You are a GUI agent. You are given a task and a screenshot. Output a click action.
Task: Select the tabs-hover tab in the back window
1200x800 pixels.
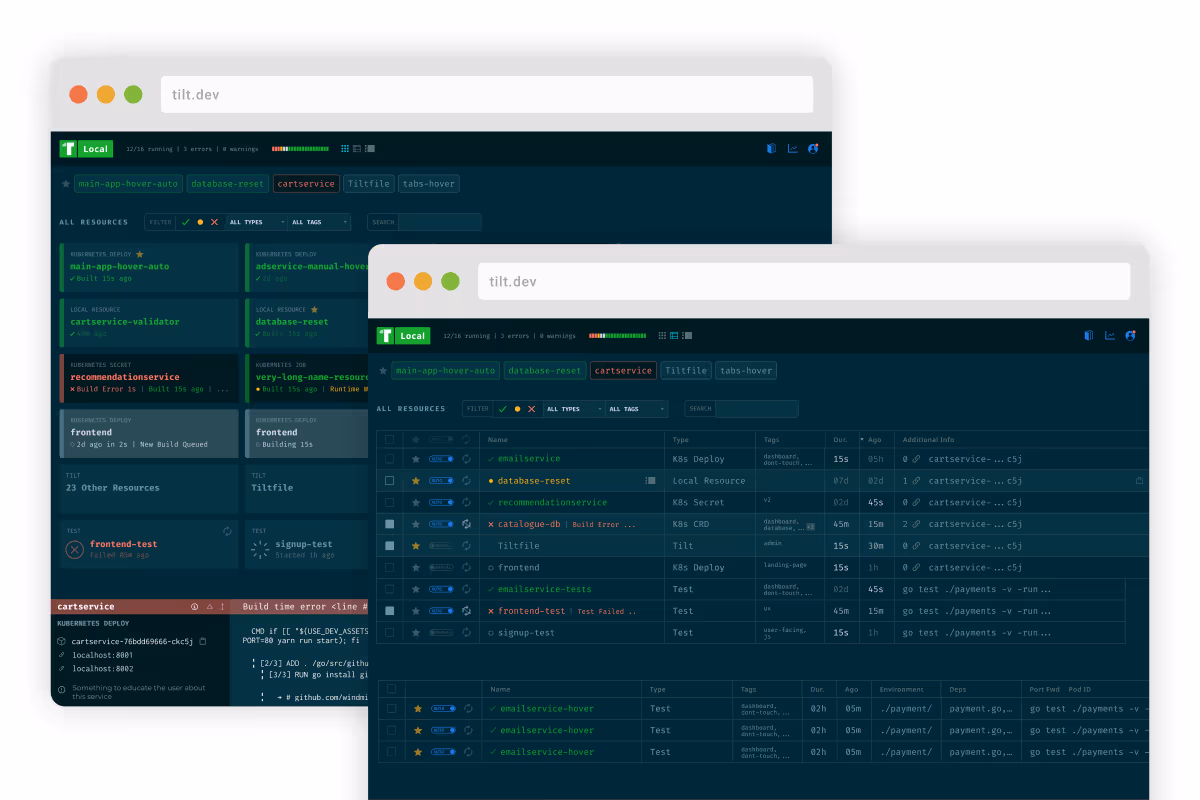[429, 184]
